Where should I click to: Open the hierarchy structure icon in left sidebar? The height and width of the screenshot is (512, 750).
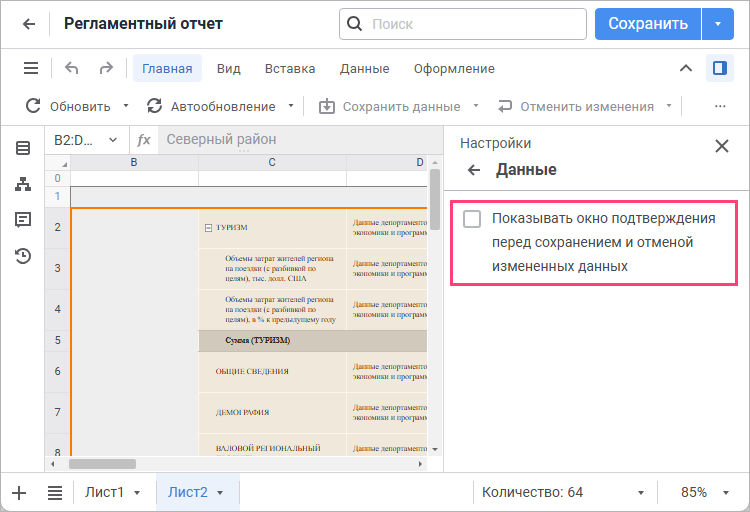click(x=22, y=184)
